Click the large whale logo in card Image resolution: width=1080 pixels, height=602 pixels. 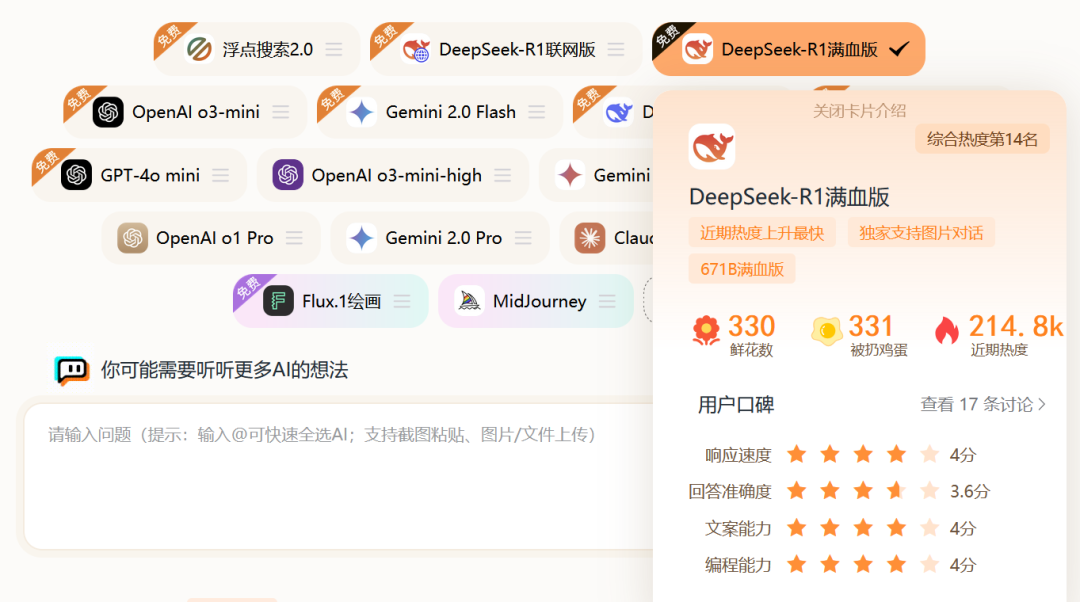[712, 147]
